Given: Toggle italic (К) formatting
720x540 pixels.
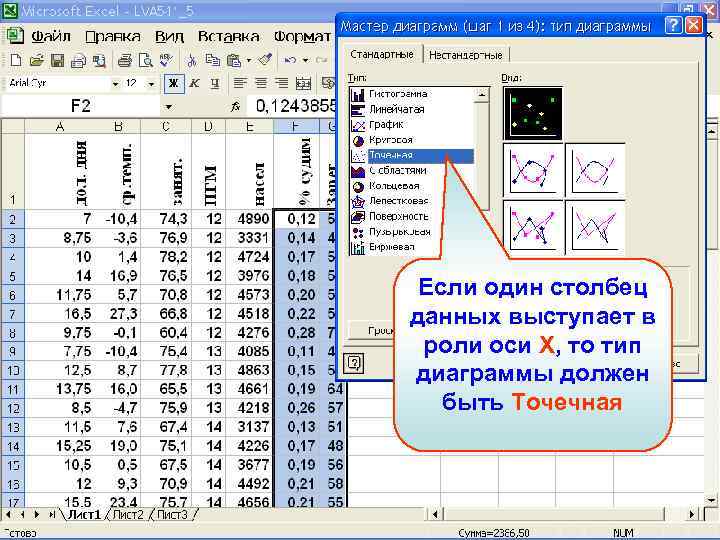Looking at the screenshot, I should [195, 83].
